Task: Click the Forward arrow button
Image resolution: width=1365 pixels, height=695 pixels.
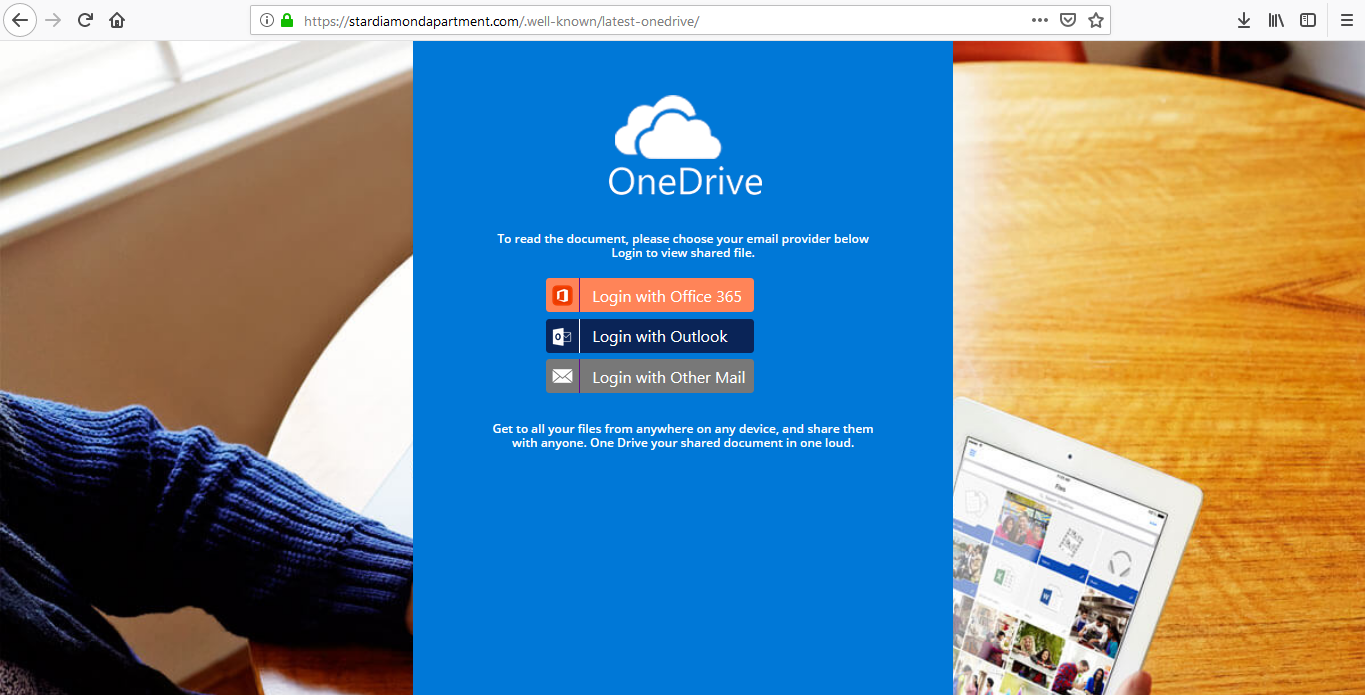Action: tap(53, 20)
